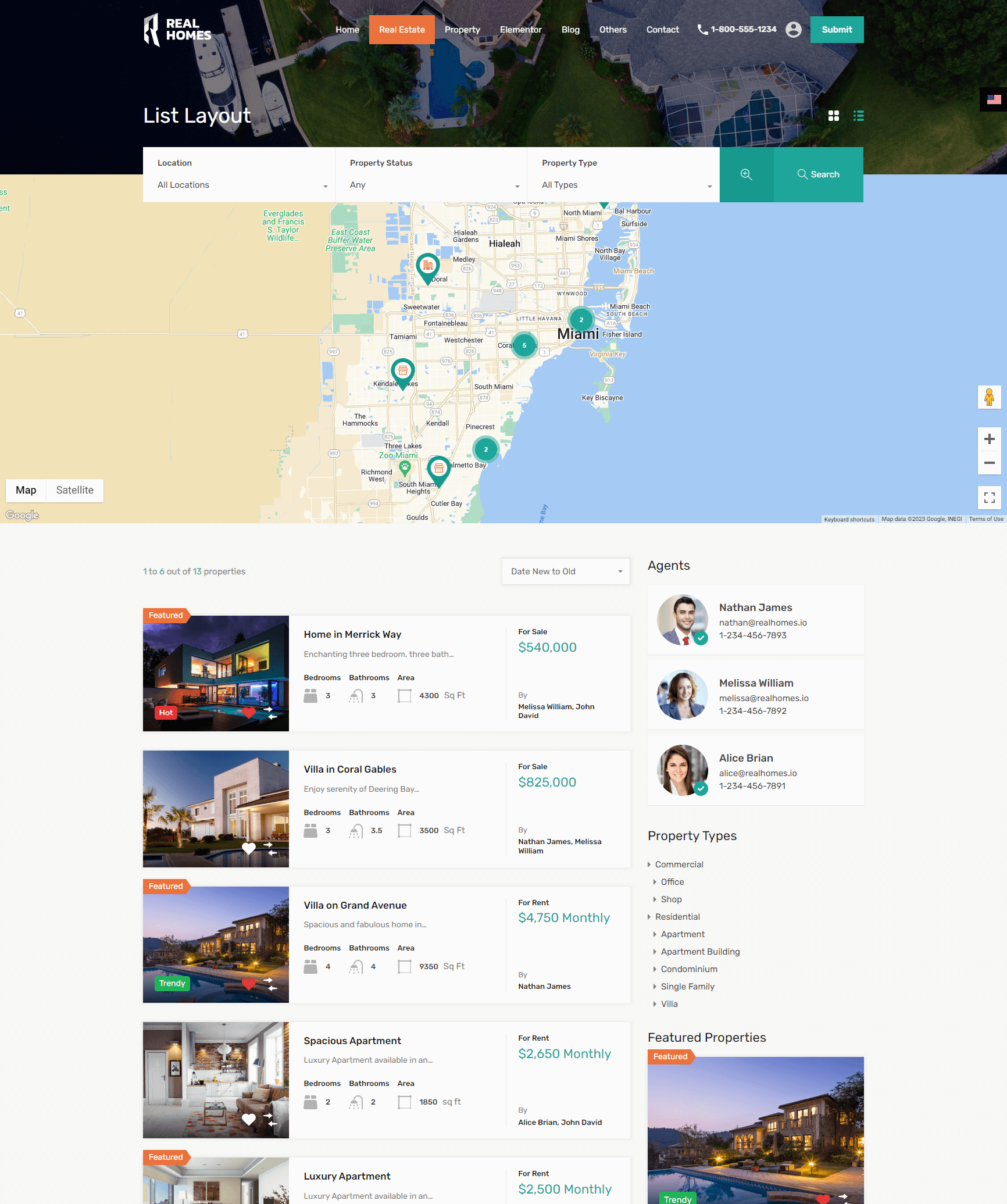Open the Property Status dropdown

[x=431, y=185]
